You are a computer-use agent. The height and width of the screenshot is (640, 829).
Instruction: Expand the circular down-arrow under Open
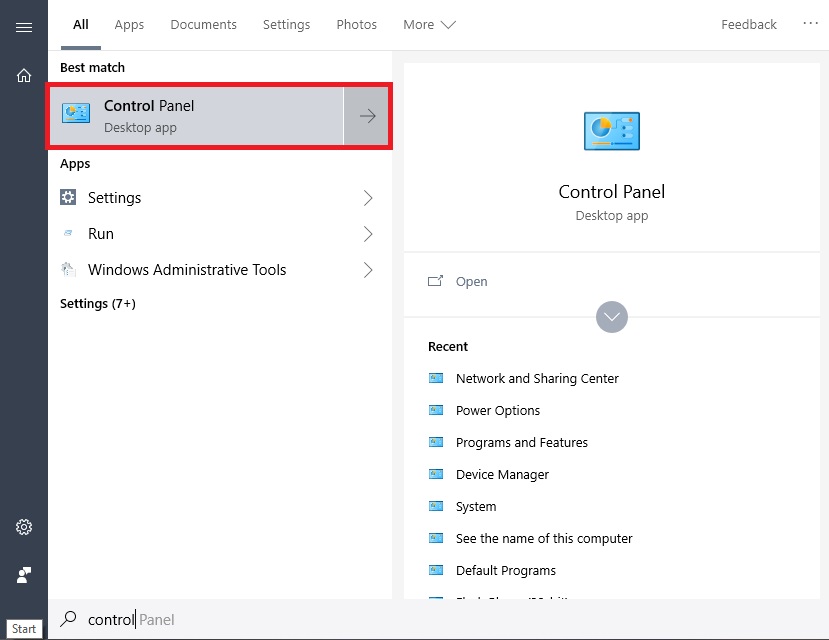[612, 317]
